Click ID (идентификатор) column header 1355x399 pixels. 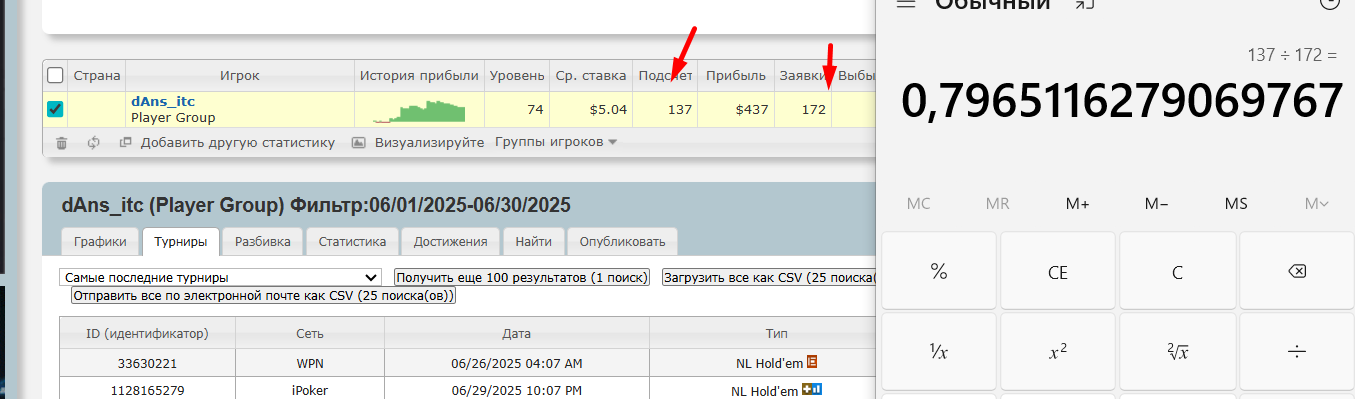click(x=147, y=332)
